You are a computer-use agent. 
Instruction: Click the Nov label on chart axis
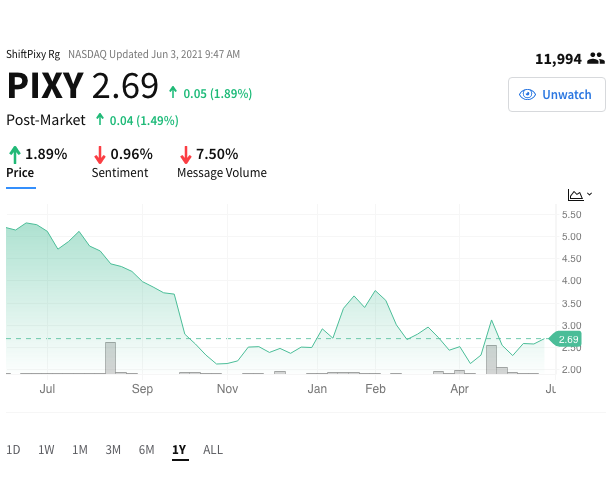click(227, 389)
